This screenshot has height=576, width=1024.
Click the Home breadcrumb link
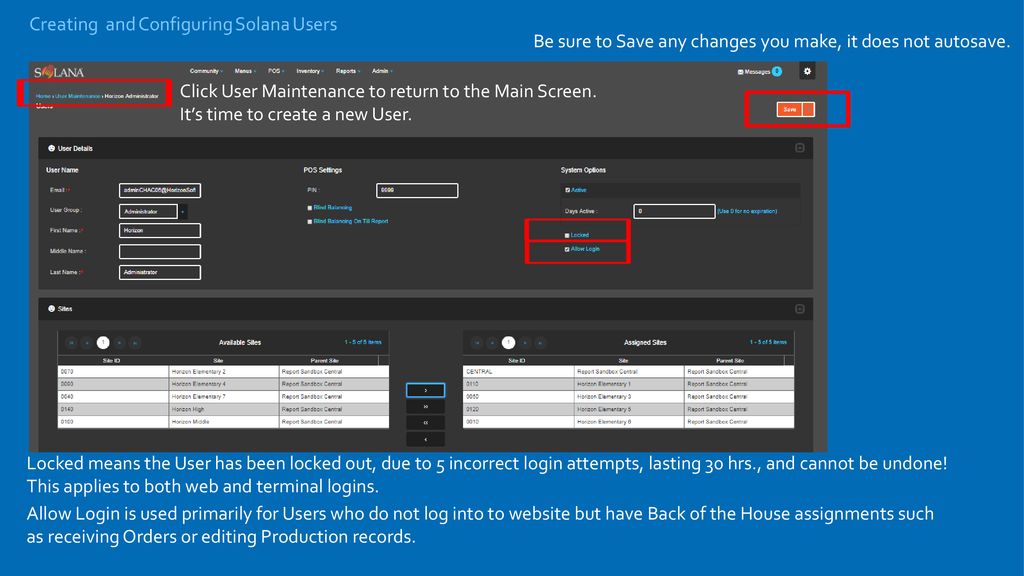[x=43, y=96]
